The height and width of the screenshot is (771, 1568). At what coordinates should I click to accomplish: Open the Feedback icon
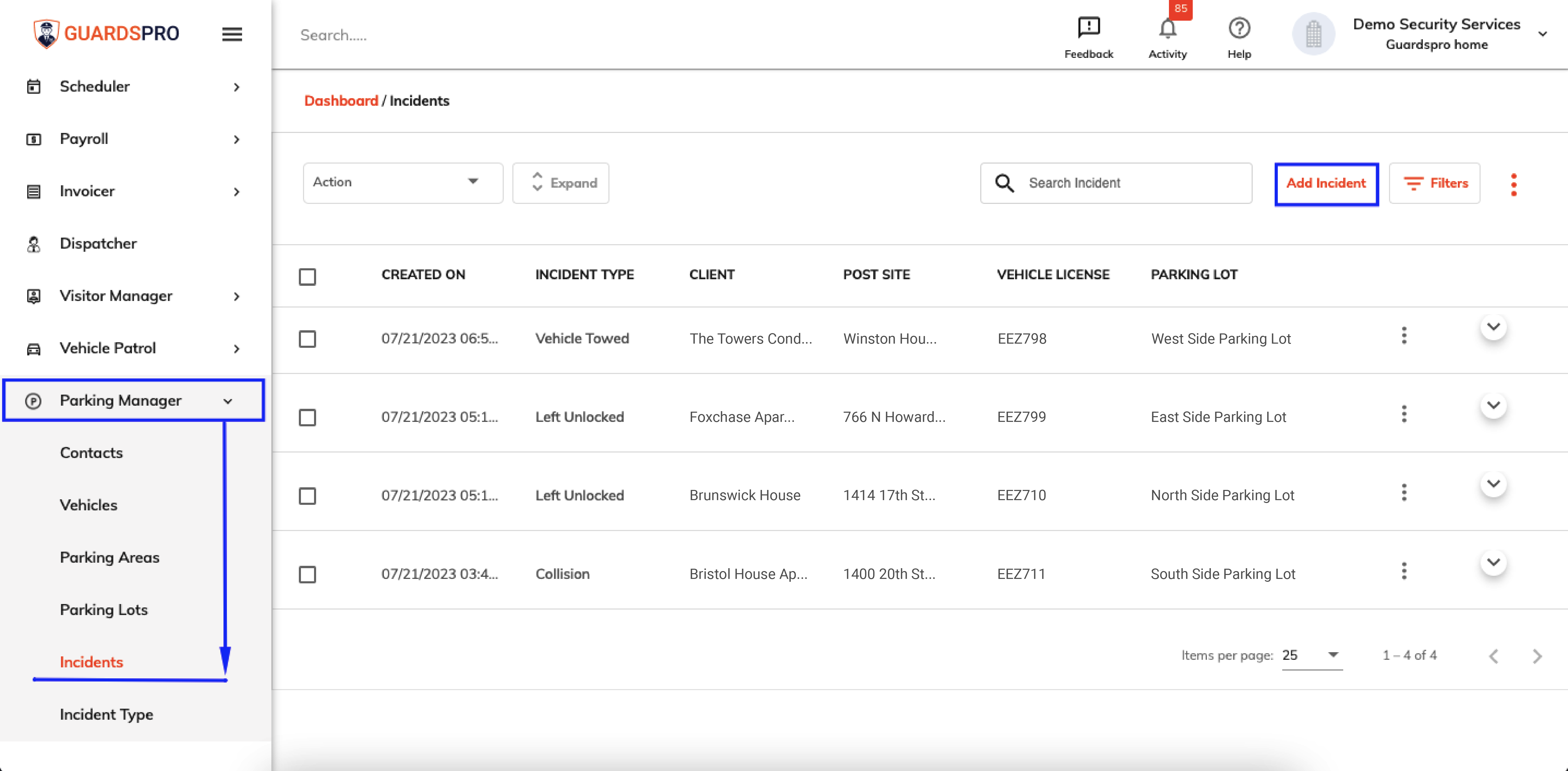coord(1088,27)
